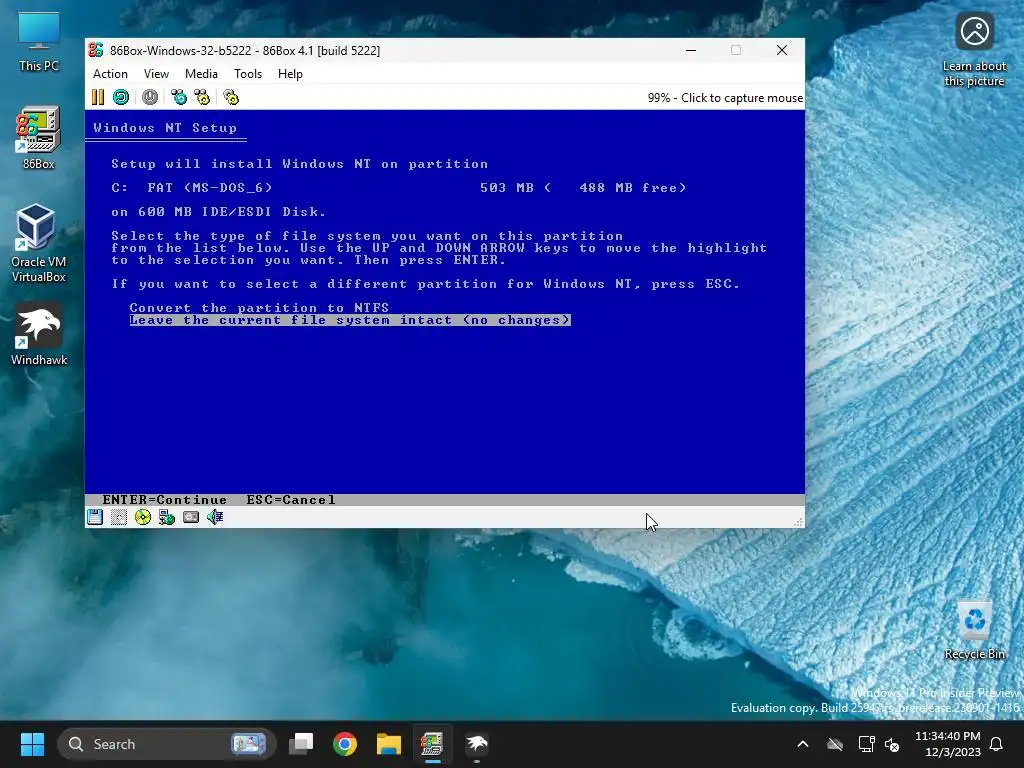The height and width of the screenshot is (768, 1024).
Task: Click dimmed second floppy drive icon
Action: (119, 517)
